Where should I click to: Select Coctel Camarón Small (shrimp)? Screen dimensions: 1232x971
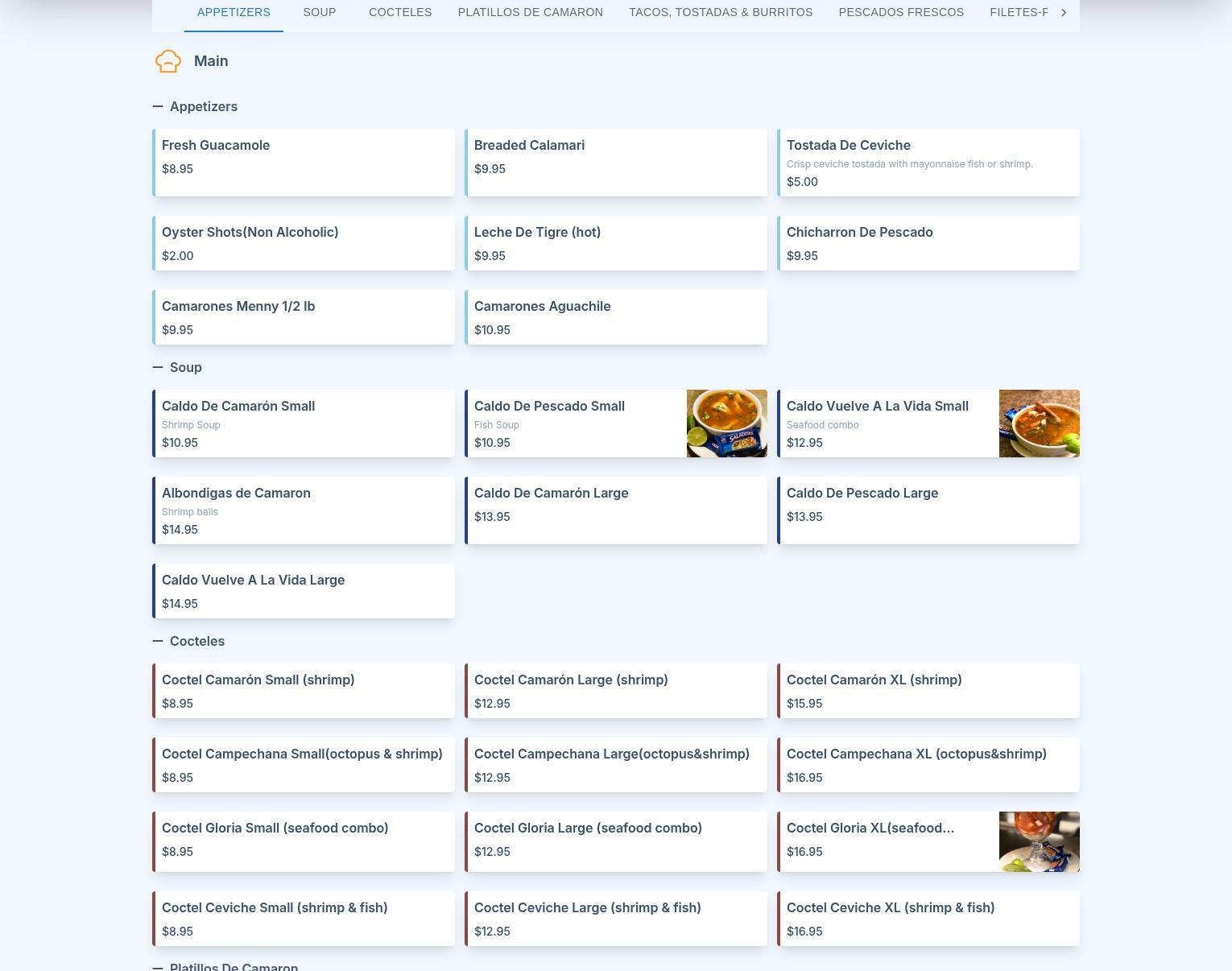304,691
